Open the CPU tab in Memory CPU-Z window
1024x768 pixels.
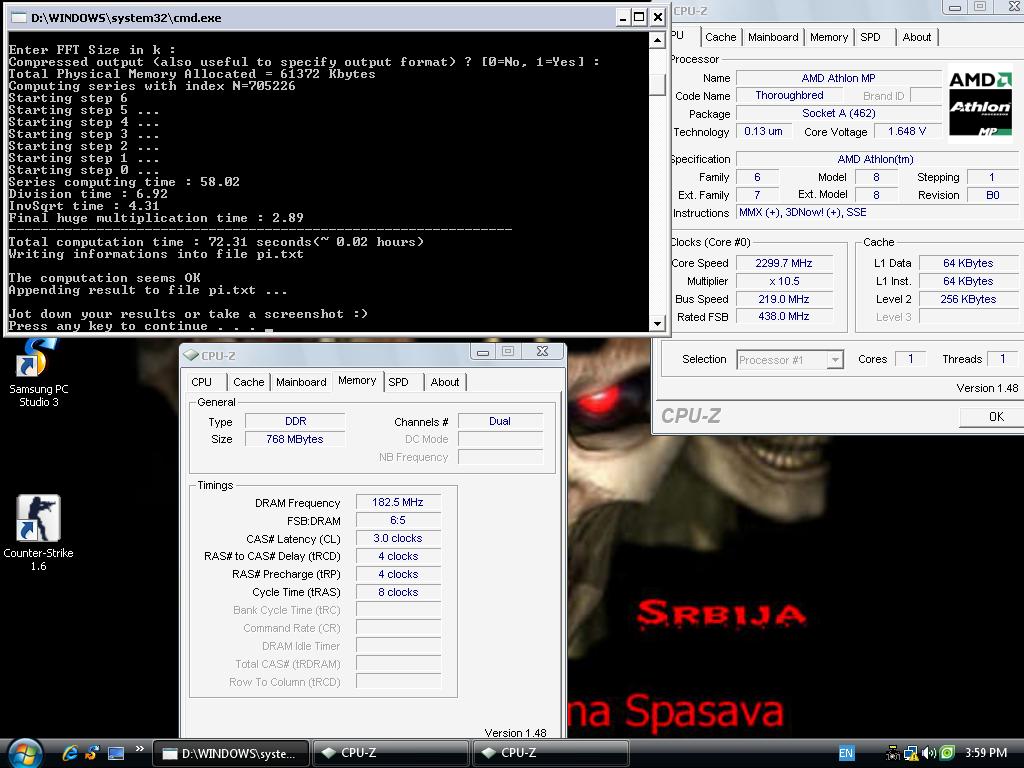201,382
